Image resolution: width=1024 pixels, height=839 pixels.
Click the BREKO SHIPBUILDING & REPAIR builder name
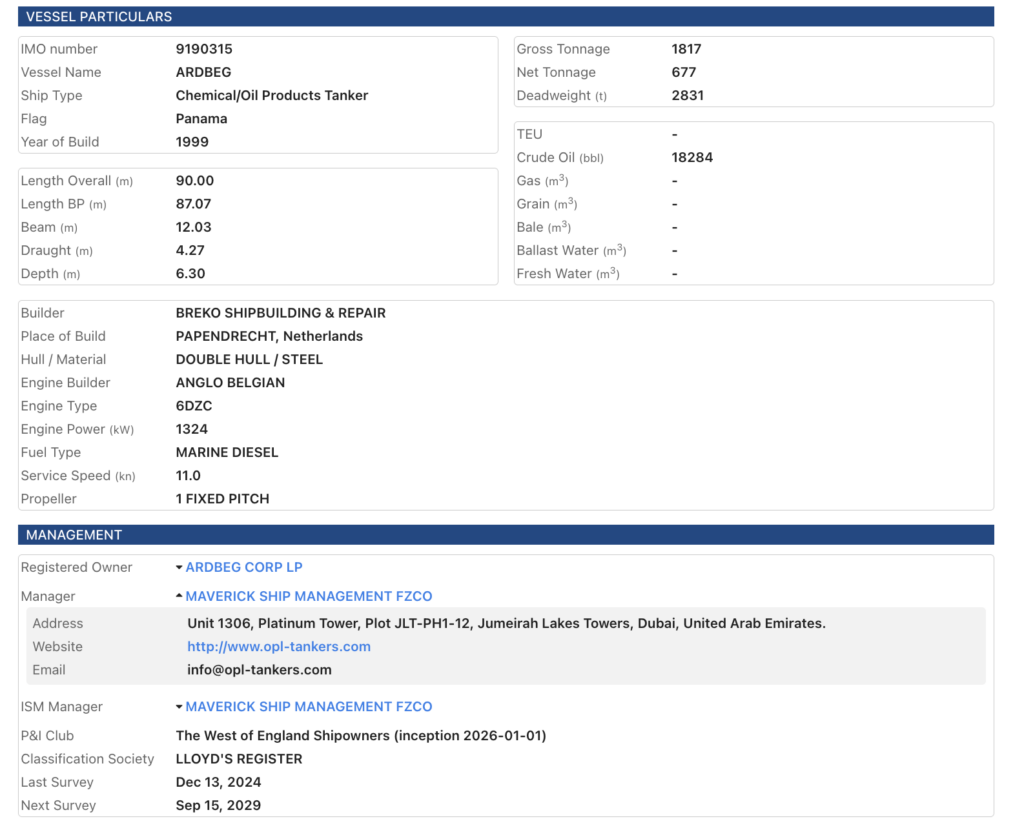tap(281, 313)
